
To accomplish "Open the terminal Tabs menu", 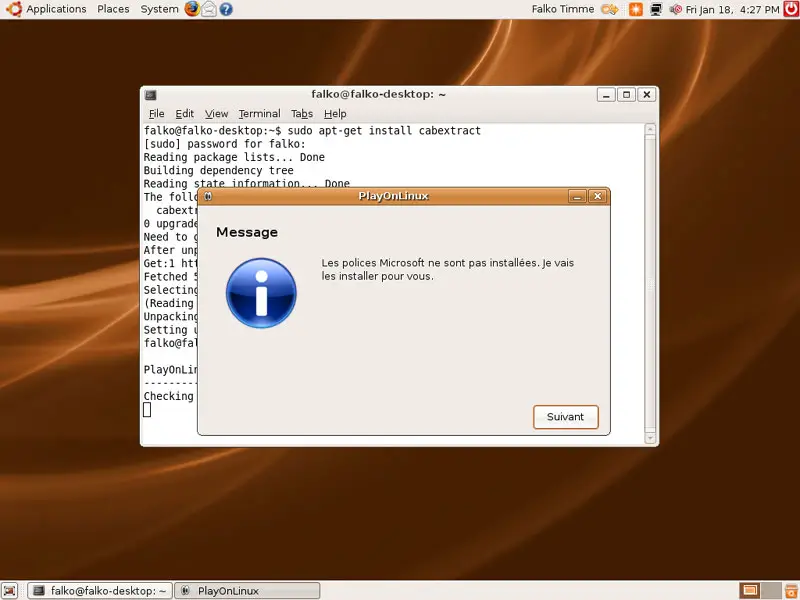I will pyautogui.click(x=302, y=114).
